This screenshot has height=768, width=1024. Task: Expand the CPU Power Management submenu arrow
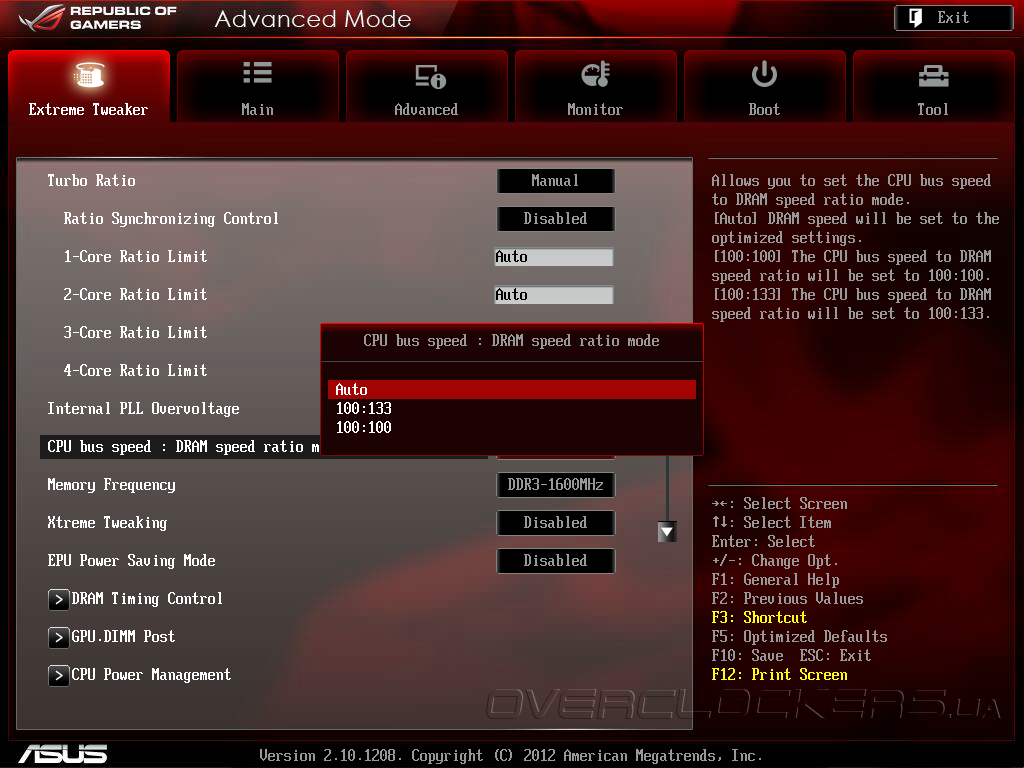(59, 675)
